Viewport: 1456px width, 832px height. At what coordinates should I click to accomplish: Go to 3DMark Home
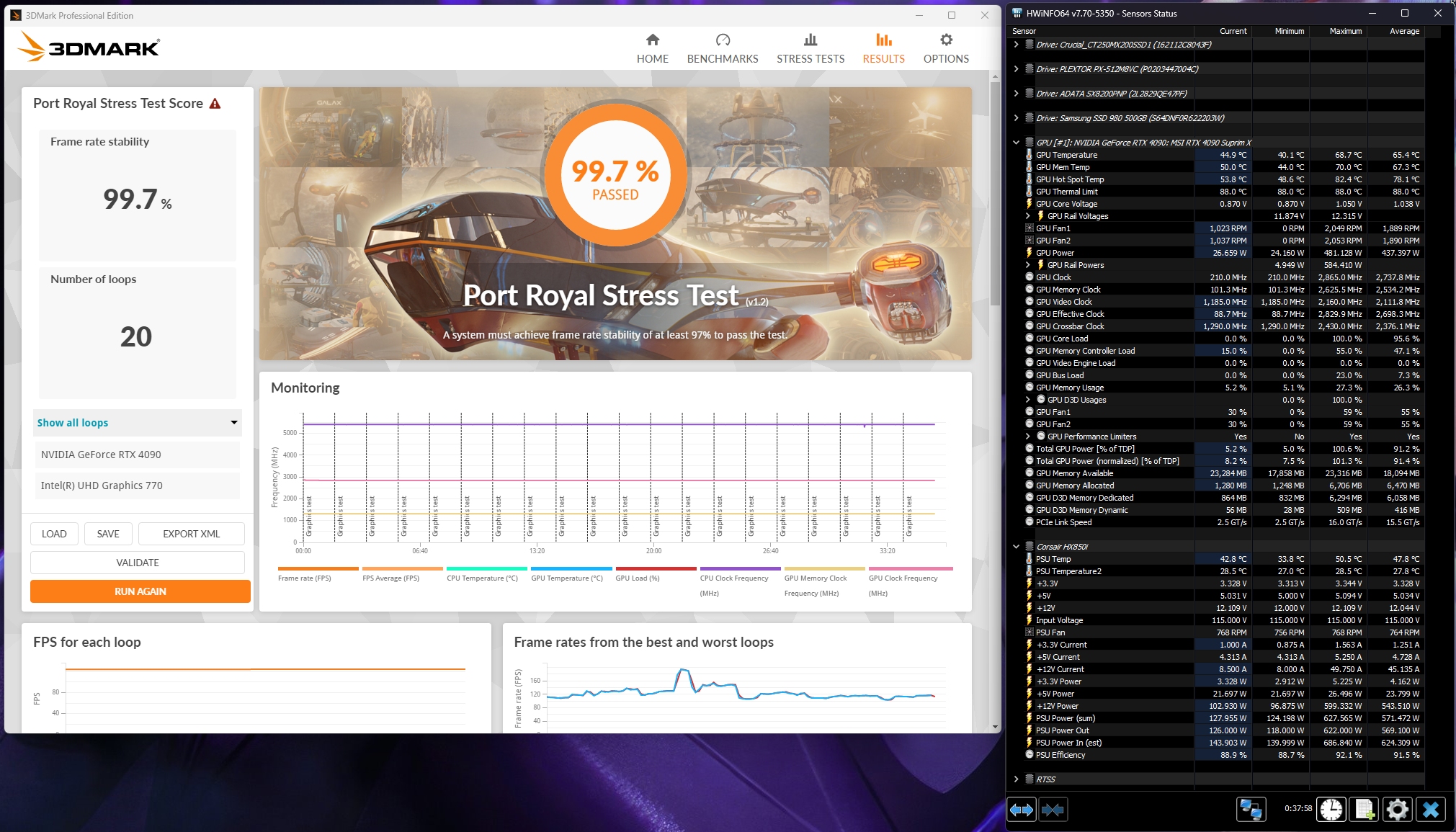[x=652, y=48]
